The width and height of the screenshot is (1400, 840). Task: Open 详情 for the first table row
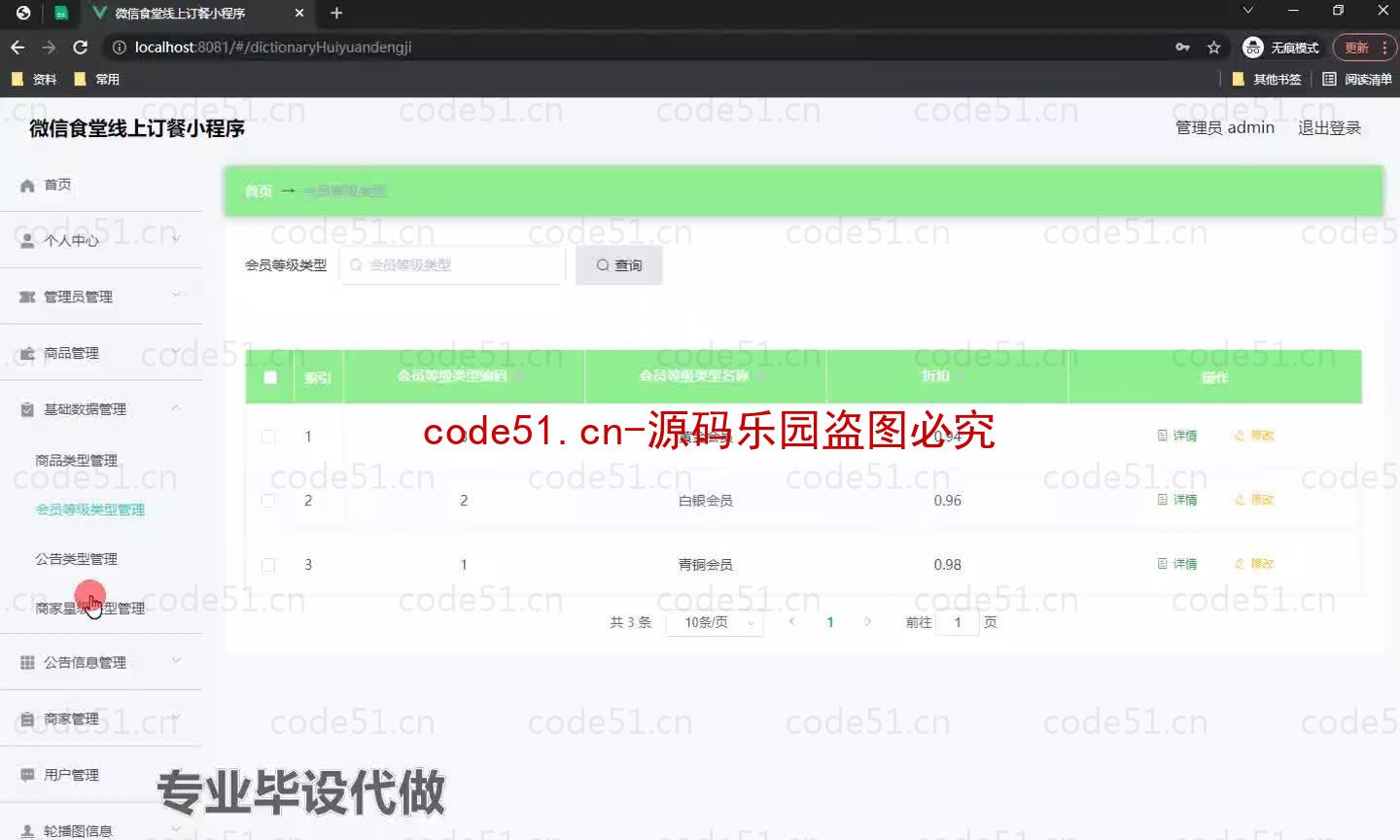point(1177,436)
